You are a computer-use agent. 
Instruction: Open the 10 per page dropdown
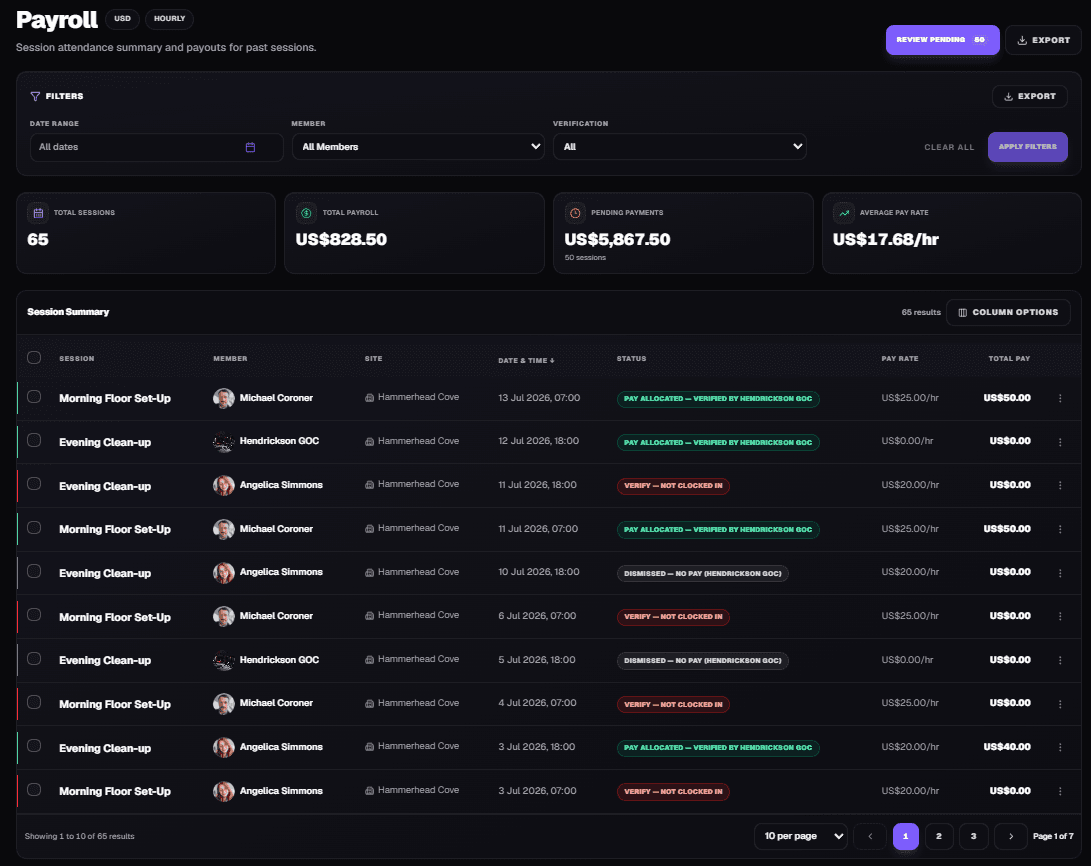[801, 836]
